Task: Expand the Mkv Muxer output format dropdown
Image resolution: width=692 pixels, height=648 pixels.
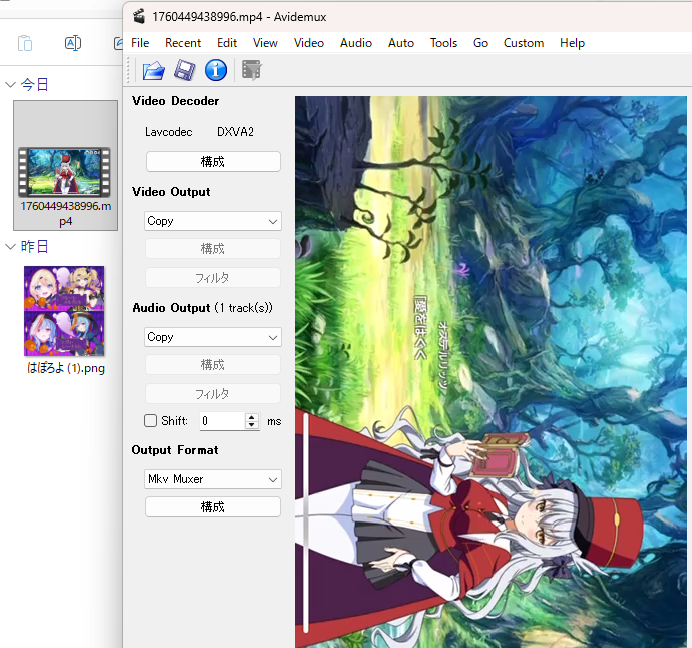Action: 213,479
